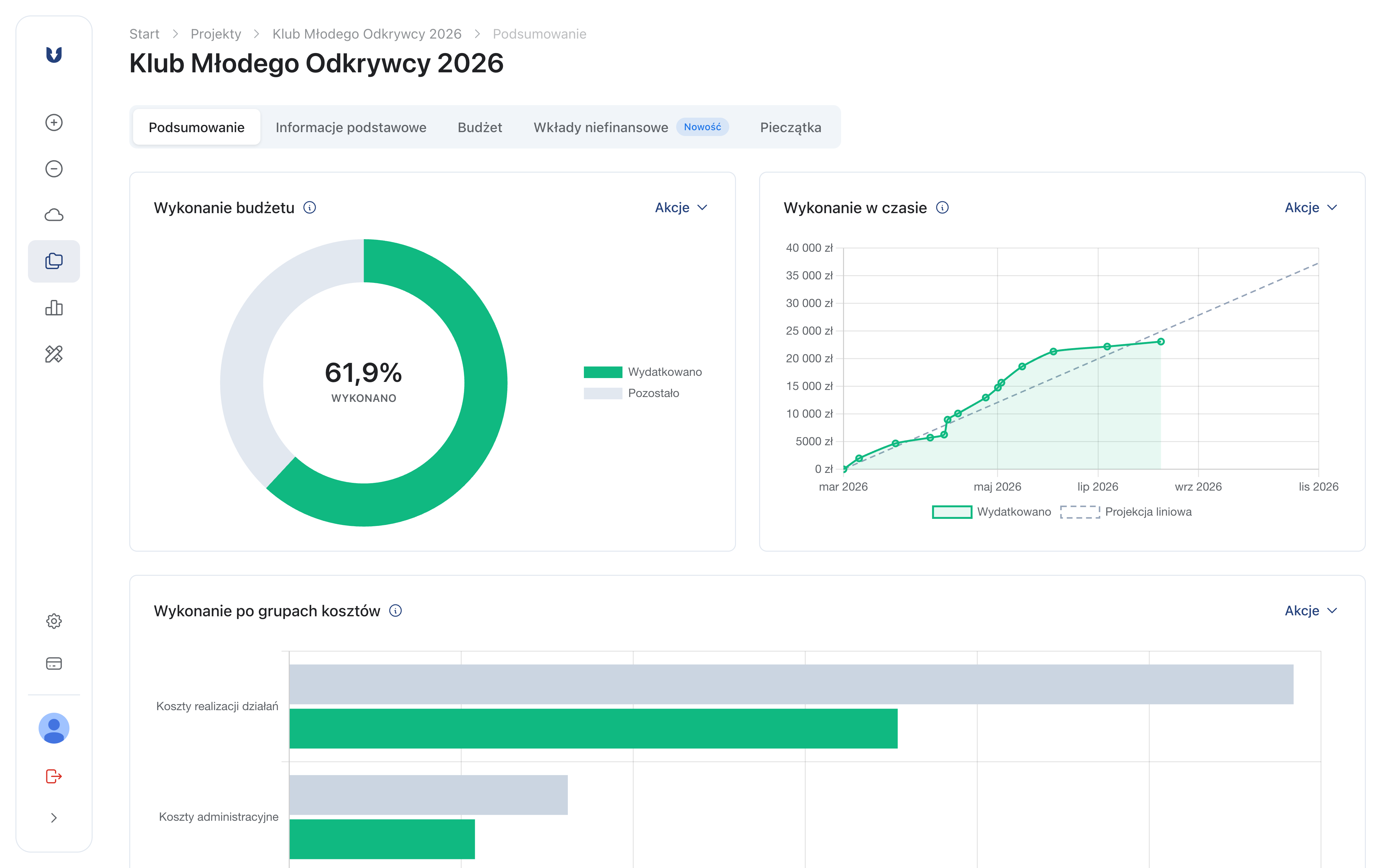Switch to Informacje podstawowe tab
Screen dimensions: 1389x868
[x=351, y=127]
